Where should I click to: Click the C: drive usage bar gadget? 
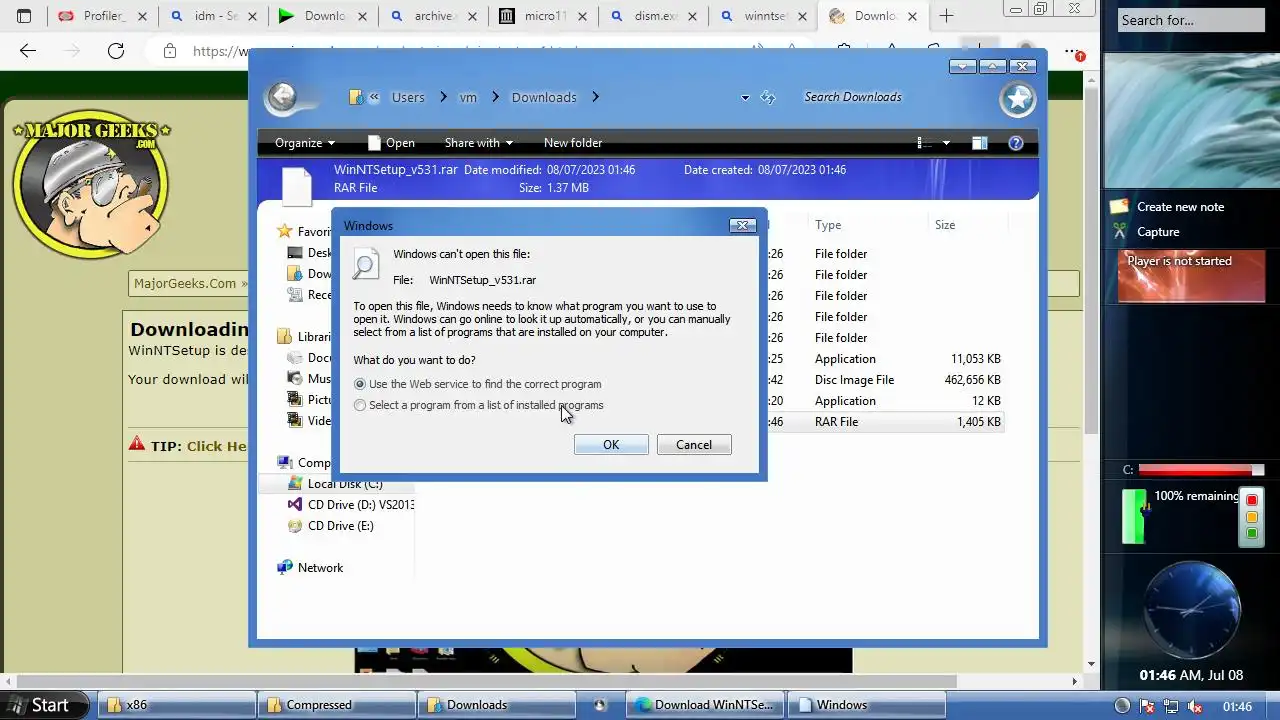[1200, 470]
